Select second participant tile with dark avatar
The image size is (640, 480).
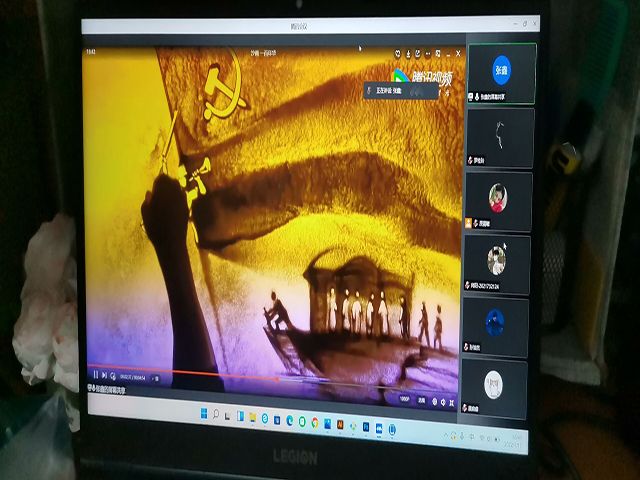pyautogui.click(x=500, y=138)
